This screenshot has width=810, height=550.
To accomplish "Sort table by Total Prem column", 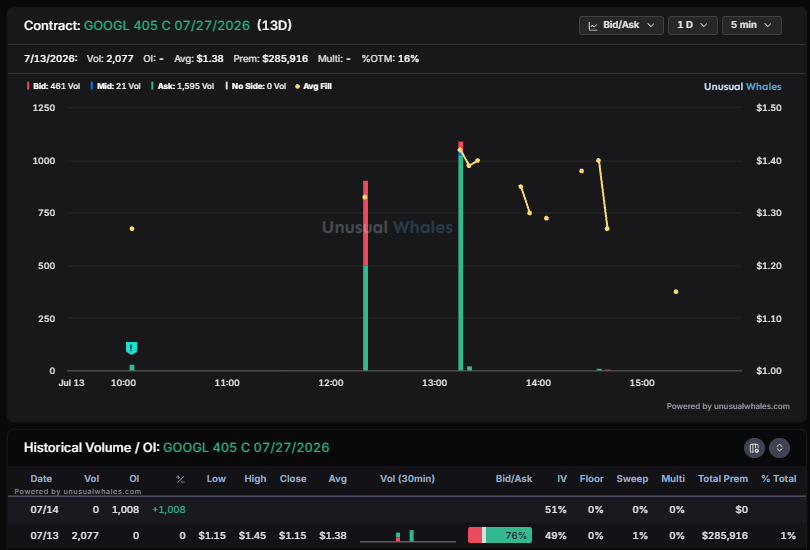I will pos(723,479).
